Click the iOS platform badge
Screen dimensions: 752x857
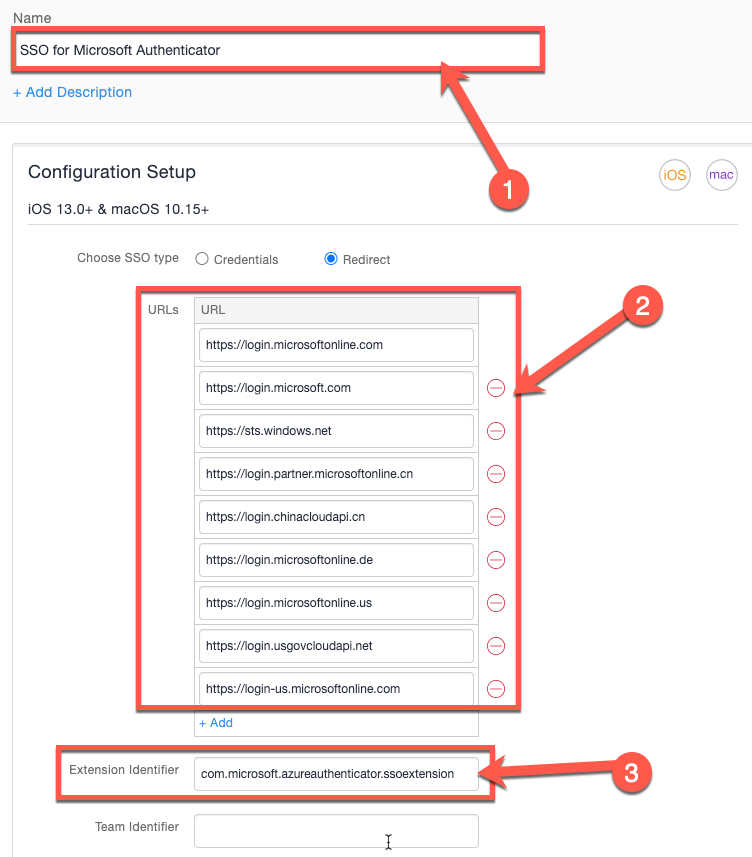(675, 174)
